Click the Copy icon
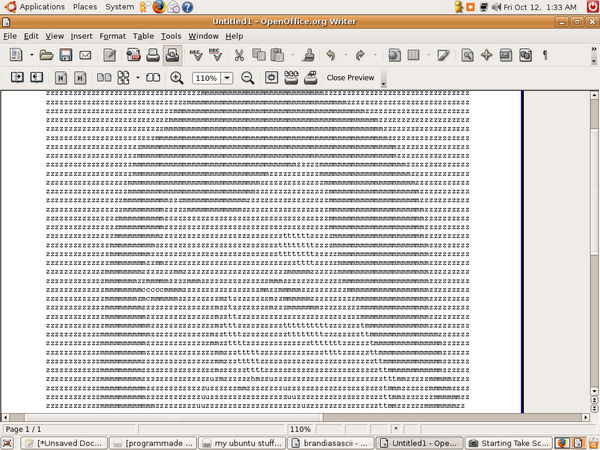600x450 pixels. coord(259,55)
